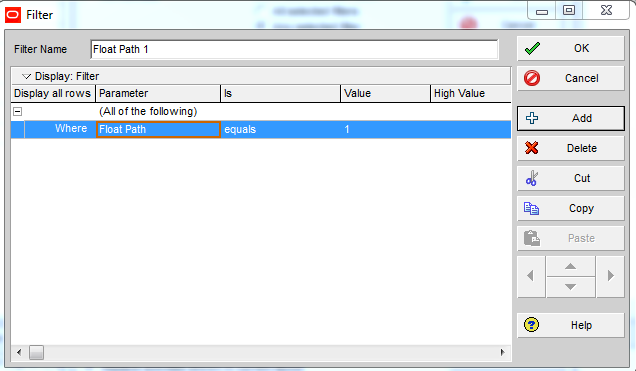This screenshot has height=371, width=636.
Task: Click the Copy documents icon
Action: (x=531, y=208)
